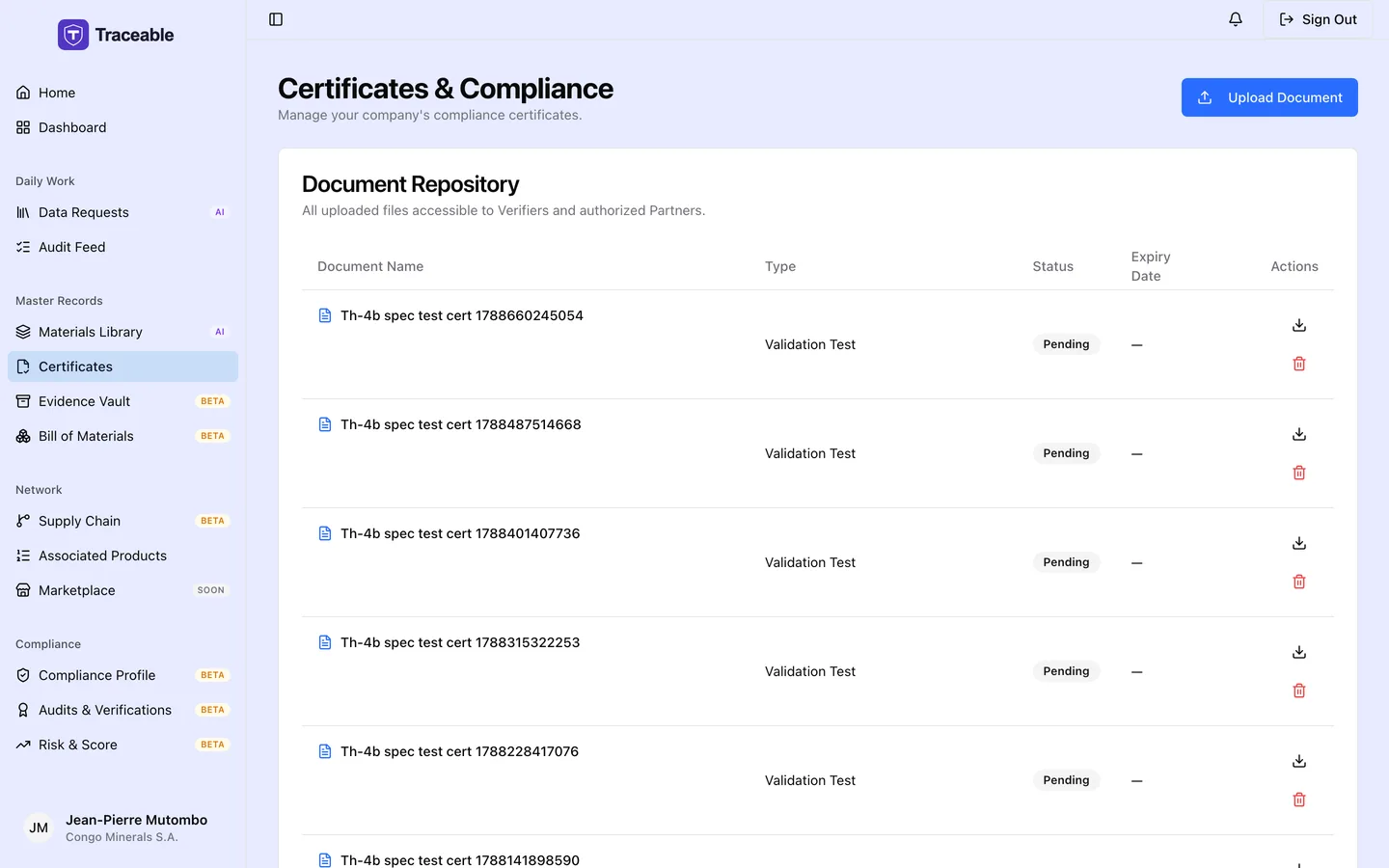
Task: Open Compliance Profile
Action: (123, 675)
